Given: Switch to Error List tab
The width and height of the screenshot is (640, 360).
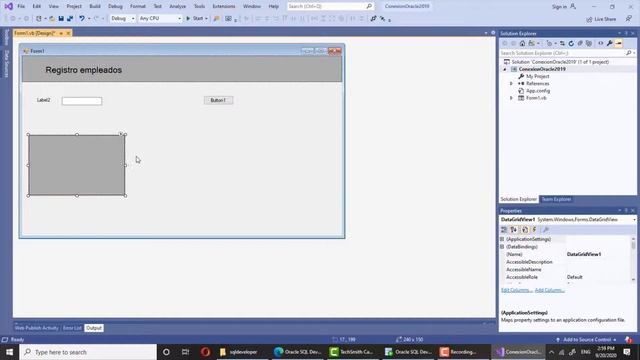Looking at the screenshot, I should point(72,328).
